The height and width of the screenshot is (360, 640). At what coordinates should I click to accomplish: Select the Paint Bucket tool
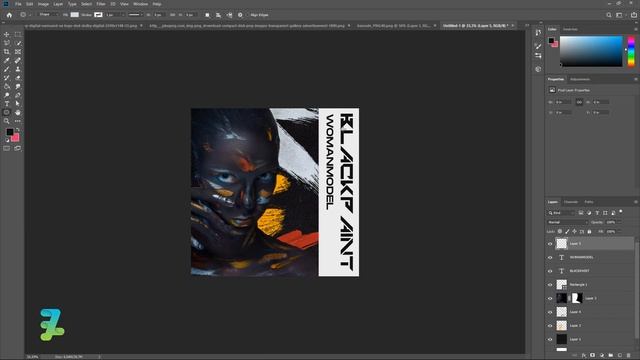(x=7, y=87)
